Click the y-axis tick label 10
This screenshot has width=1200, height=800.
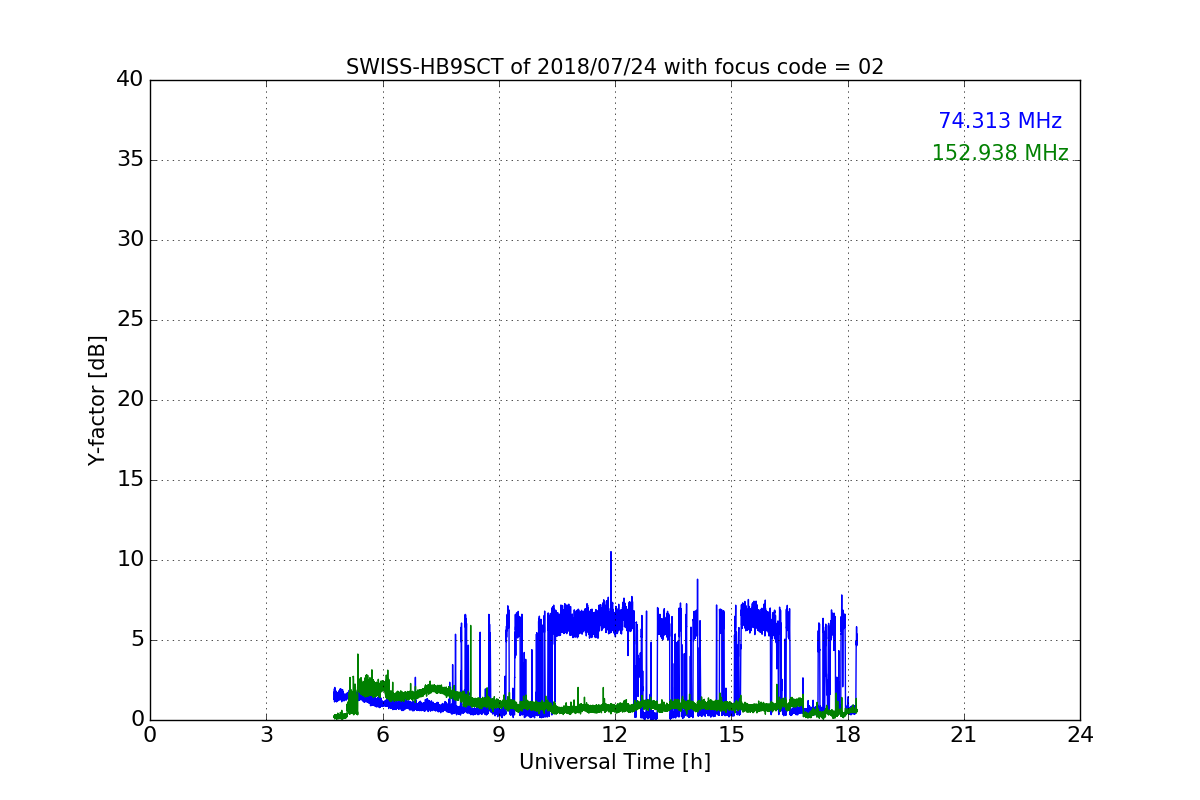click(130, 560)
